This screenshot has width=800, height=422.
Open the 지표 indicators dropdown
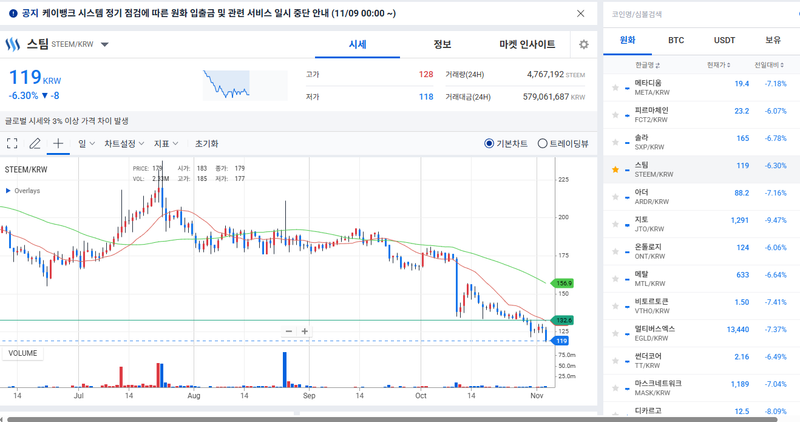click(x=166, y=143)
